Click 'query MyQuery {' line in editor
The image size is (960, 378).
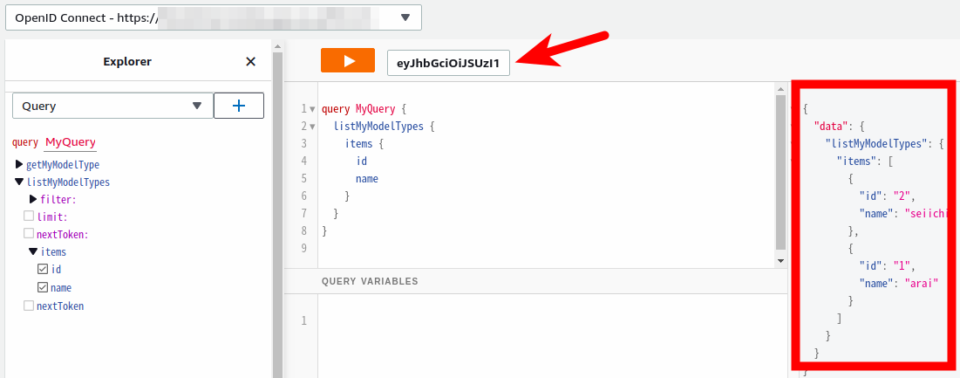pos(364,109)
